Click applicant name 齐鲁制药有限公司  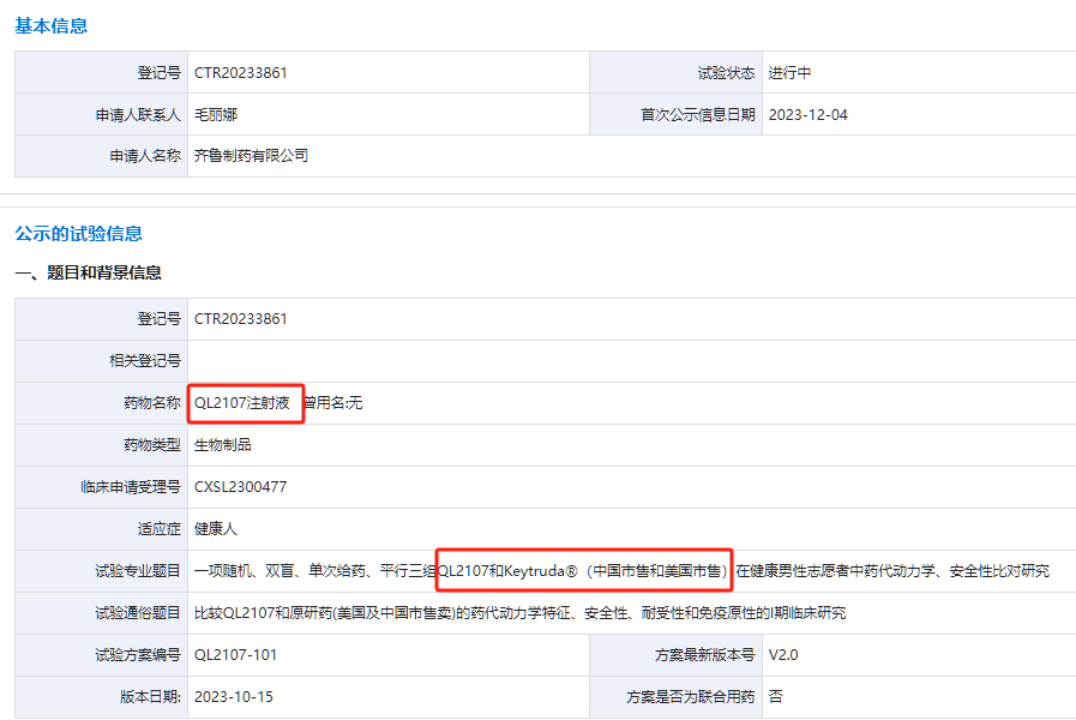tap(251, 156)
